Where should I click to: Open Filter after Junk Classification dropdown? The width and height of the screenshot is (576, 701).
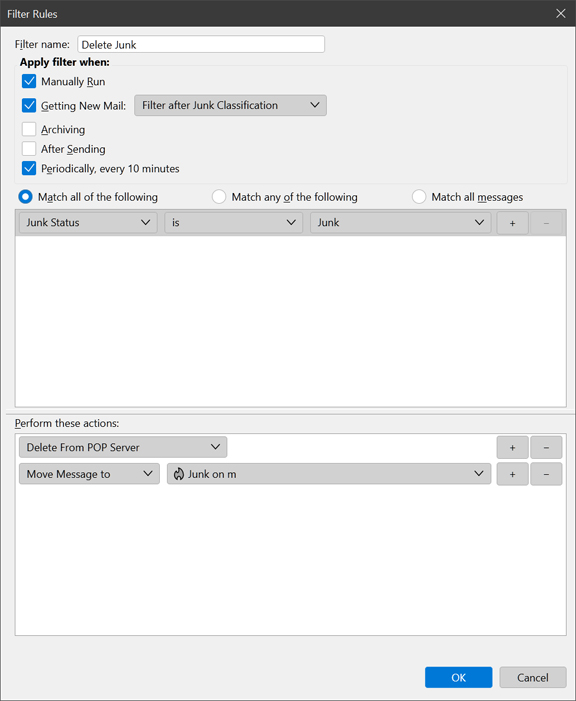tap(230, 106)
